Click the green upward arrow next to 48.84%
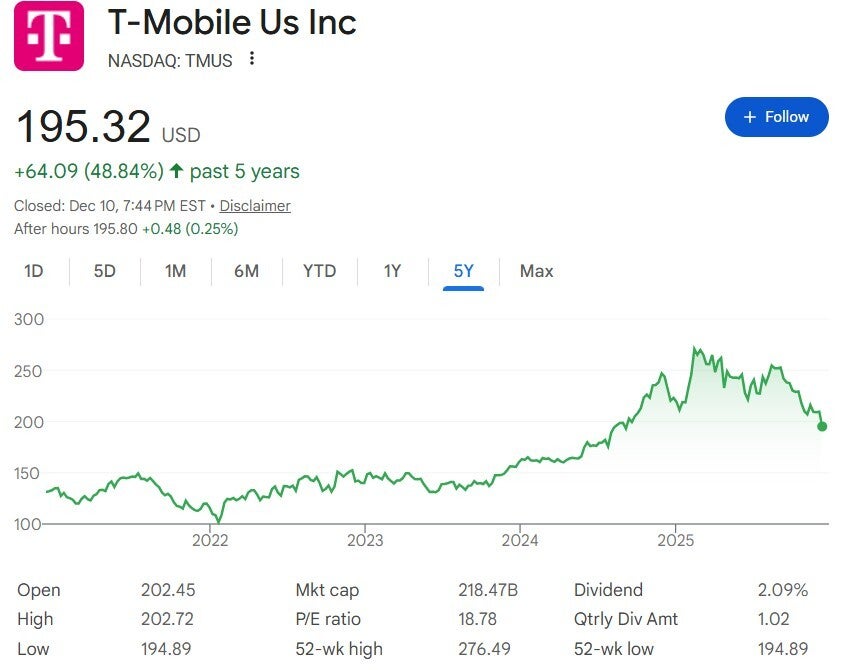 176,171
